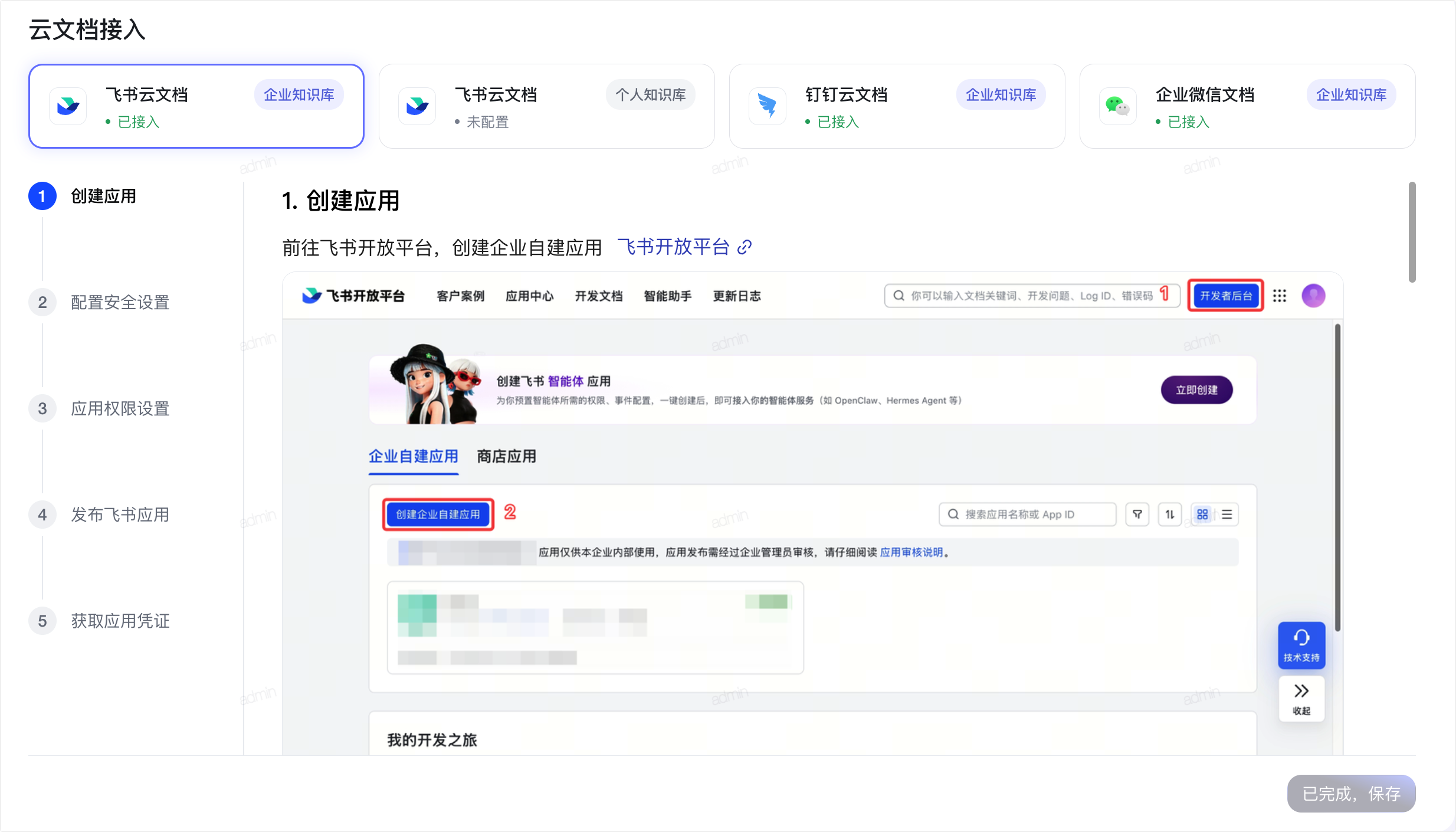Click the 立即创建 button in the guide image
Image resolution: width=1456 pixels, height=832 pixels.
1197,390
